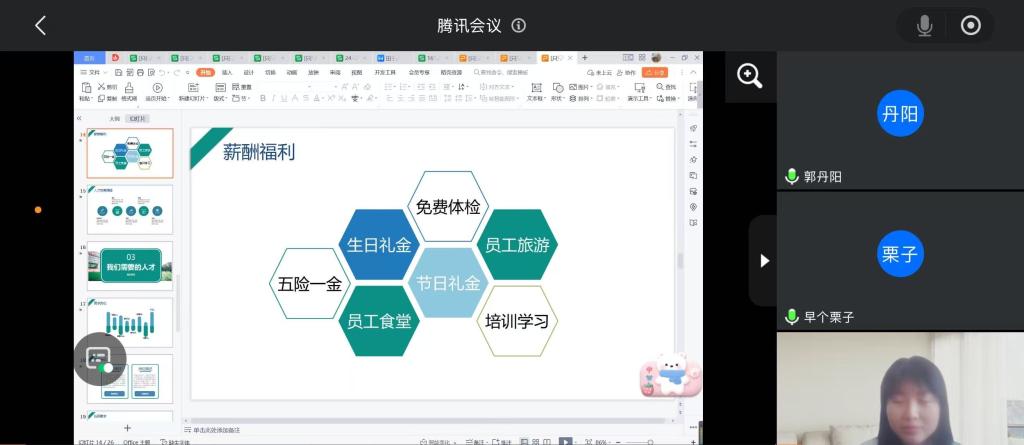The image size is (1024, 445).
Task: Open meeting info icon beside 腾讯会议 title
Action: [519, 26]
